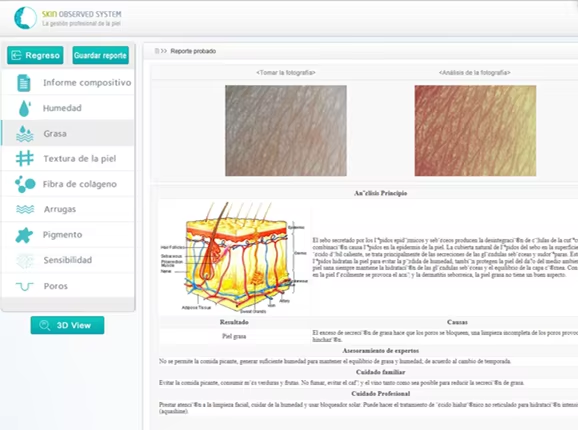View the Sensibilidad section label
Screen dimensions: 578x430
[68, 260]
